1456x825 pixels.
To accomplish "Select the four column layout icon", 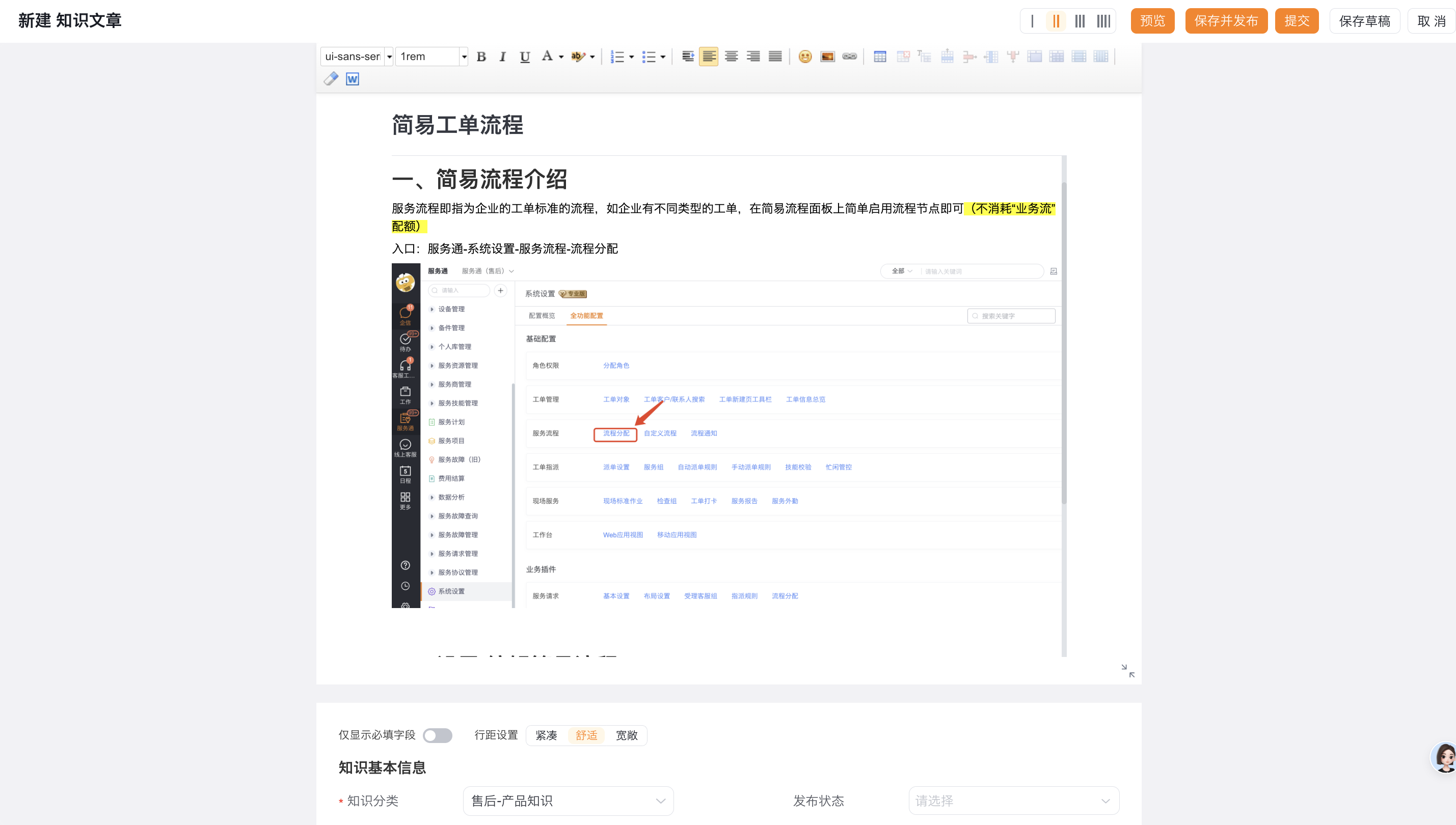I will pyautogui.click(x=1103, y=21).
